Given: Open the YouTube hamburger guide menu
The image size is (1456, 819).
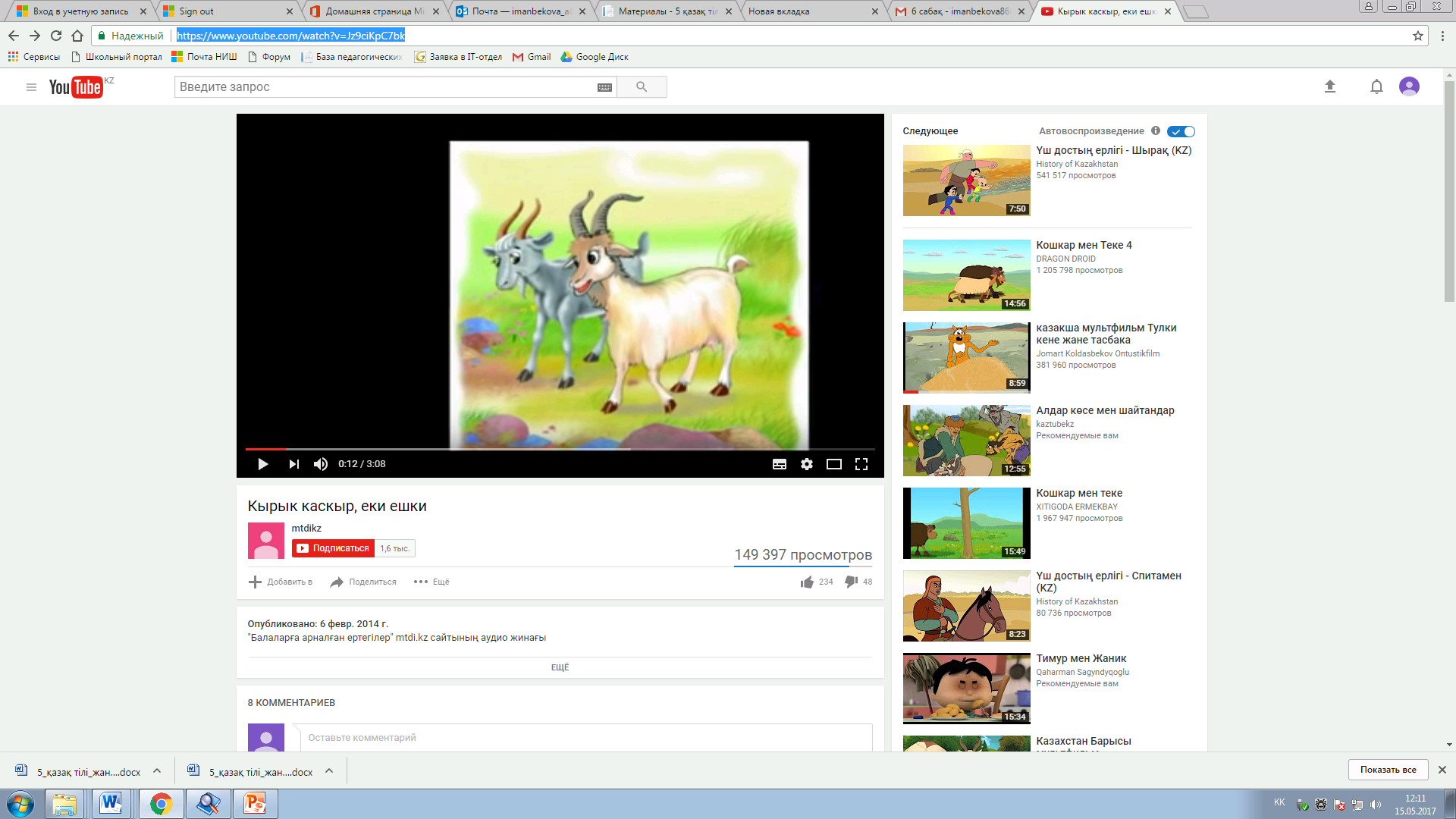Looking at the screenshot, I should coord(31,87).
